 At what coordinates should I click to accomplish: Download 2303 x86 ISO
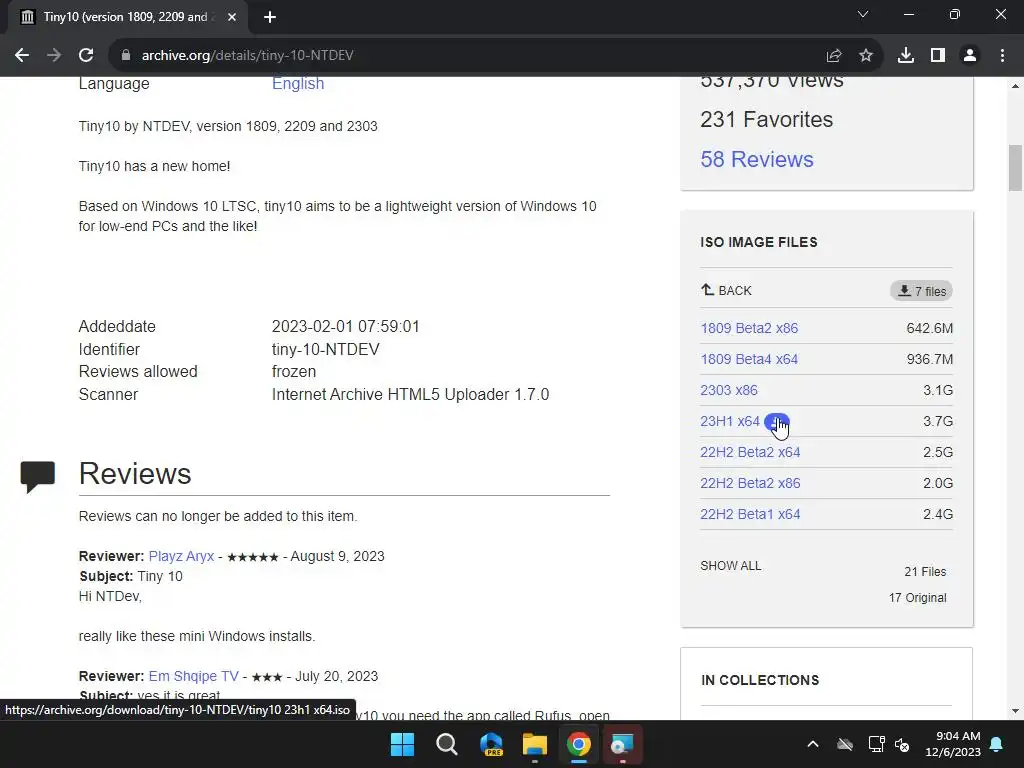coord(729,391)
